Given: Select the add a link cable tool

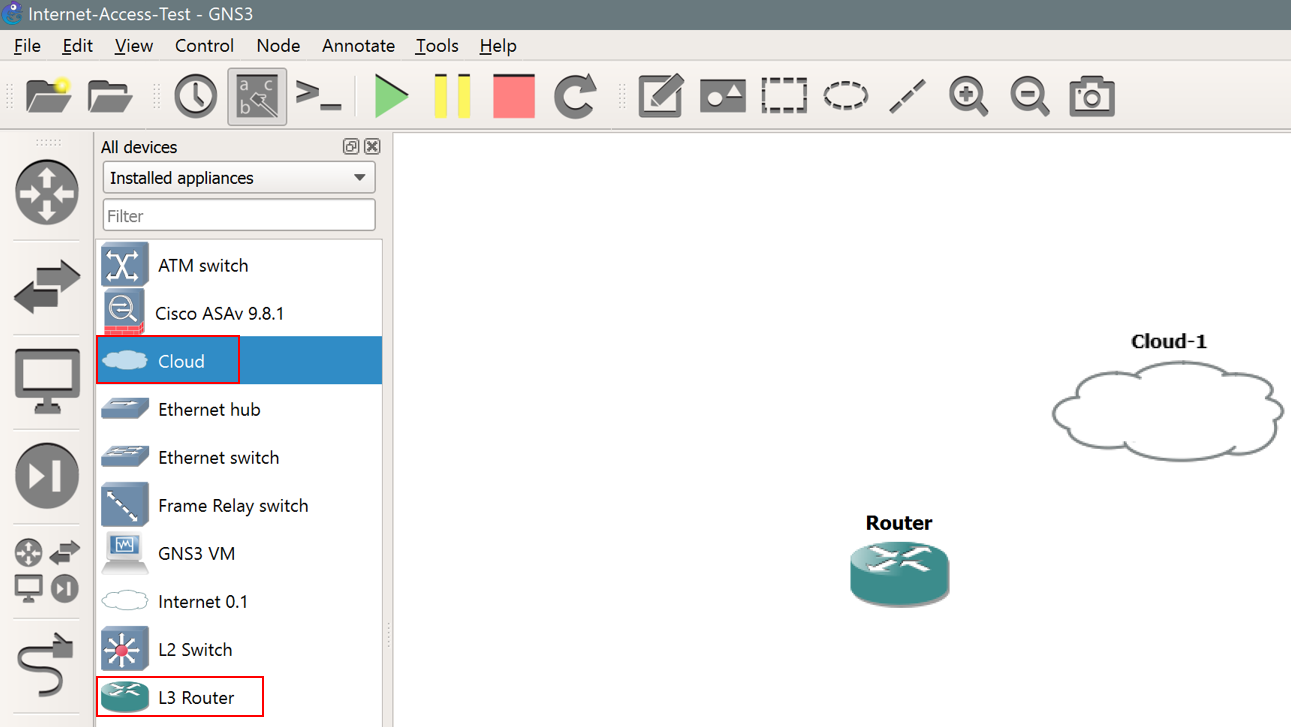Looking at the screenshot, I should (46, 664).
